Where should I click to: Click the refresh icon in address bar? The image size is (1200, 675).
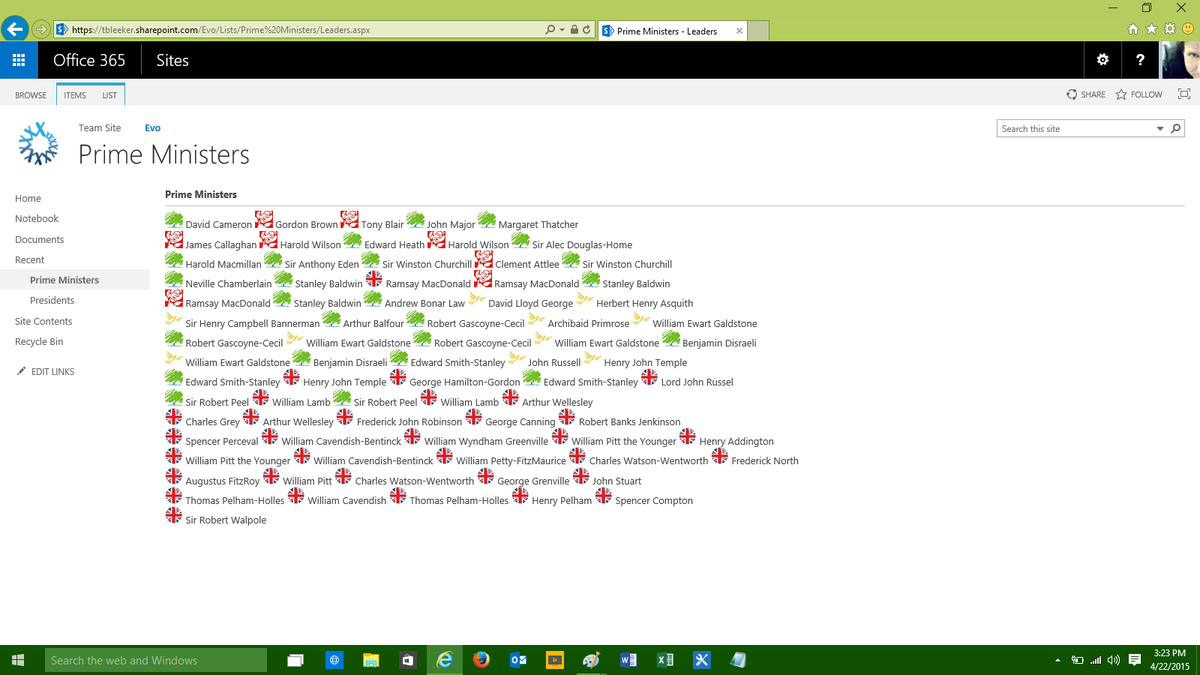(x=586, y=30)
